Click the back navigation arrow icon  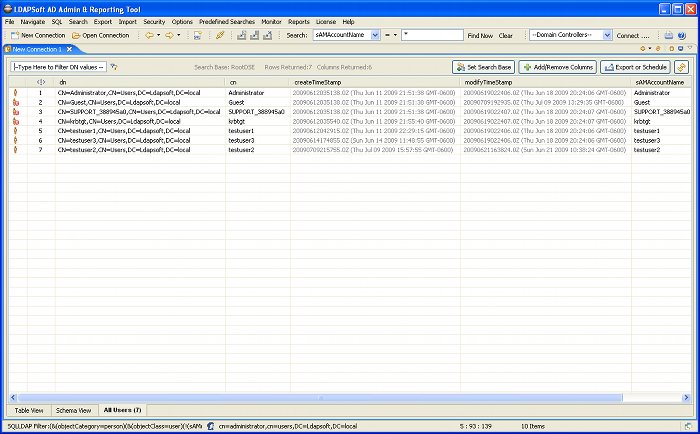pyautogui.click(x=149, y=35)
